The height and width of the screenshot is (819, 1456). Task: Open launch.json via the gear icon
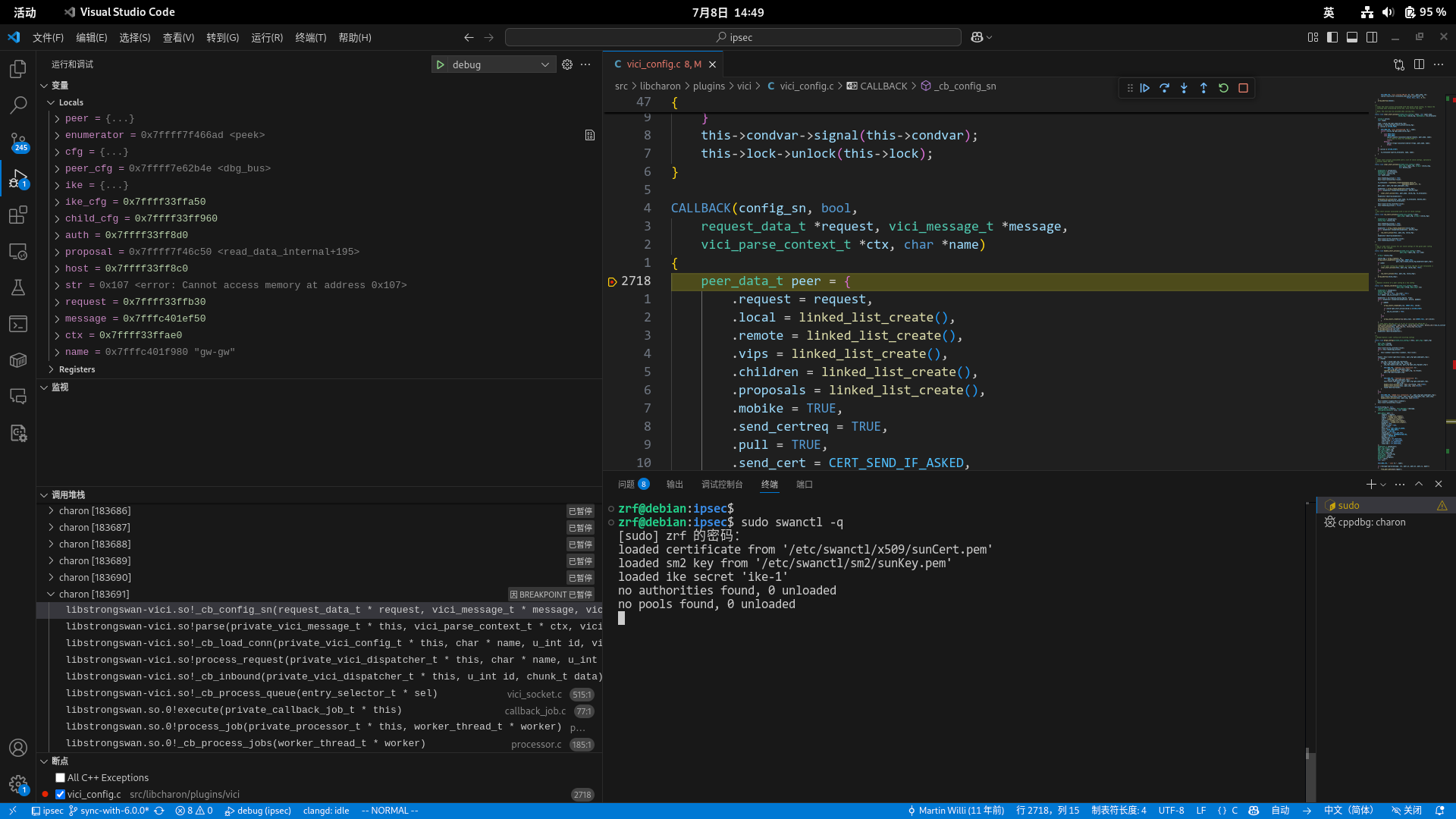coord(567,64)
